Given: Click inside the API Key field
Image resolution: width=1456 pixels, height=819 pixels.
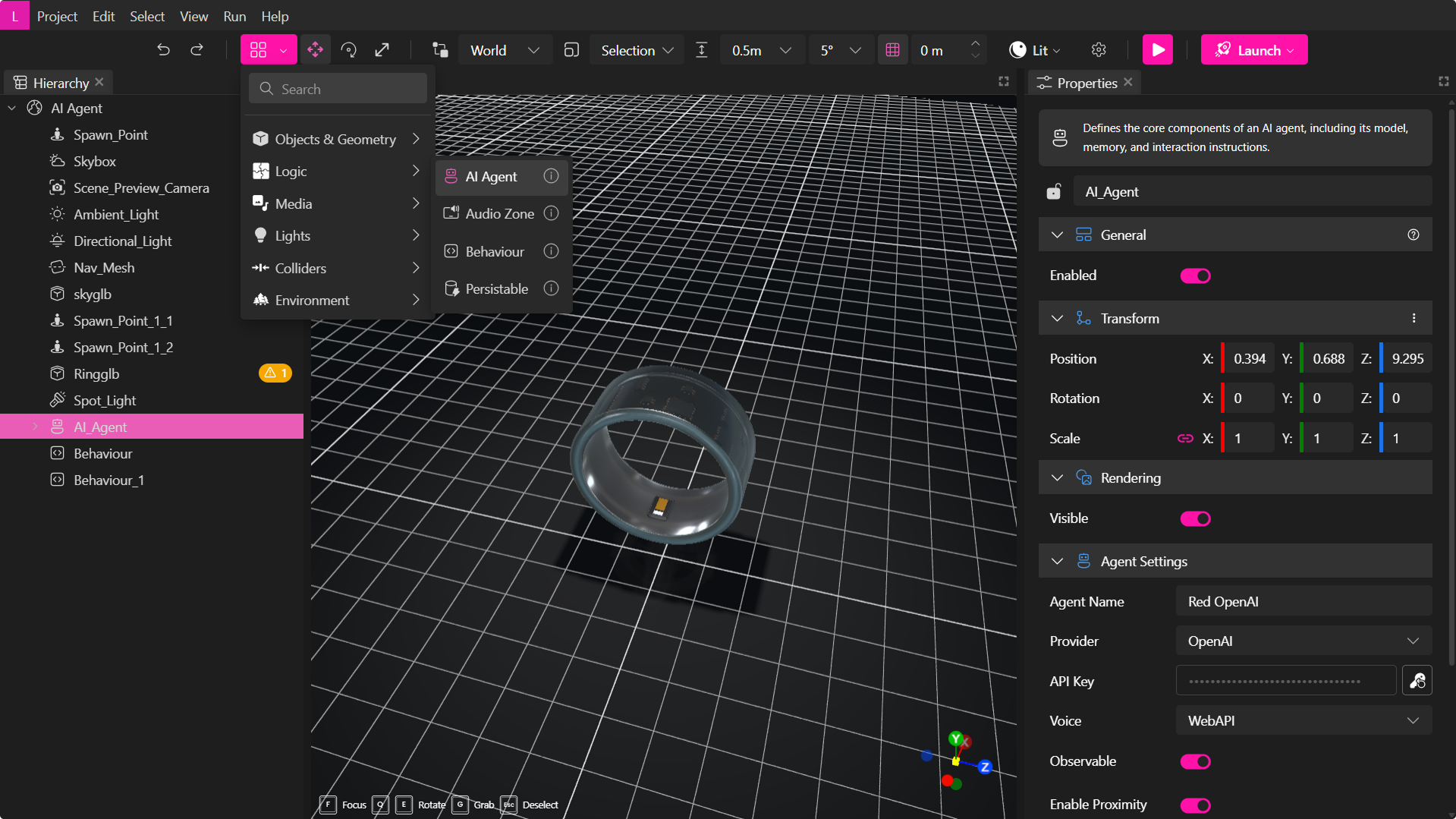Looking at the screenshot, I should pyautogui.click(x=1285, y=681).
